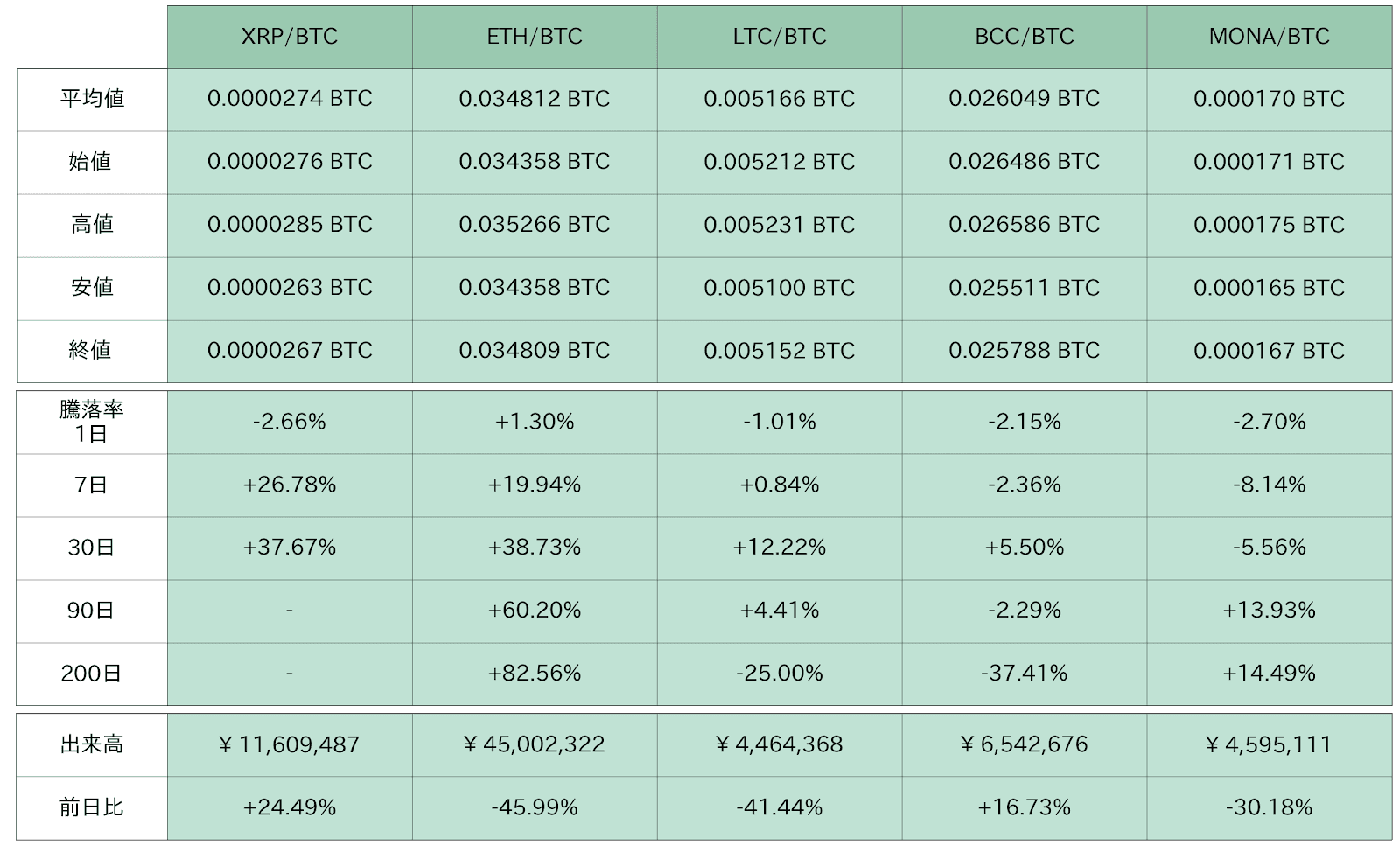Click the 平均値 row label
Image resolution: width=1400 pixels, height=852 pixels.
coord(92,99)
